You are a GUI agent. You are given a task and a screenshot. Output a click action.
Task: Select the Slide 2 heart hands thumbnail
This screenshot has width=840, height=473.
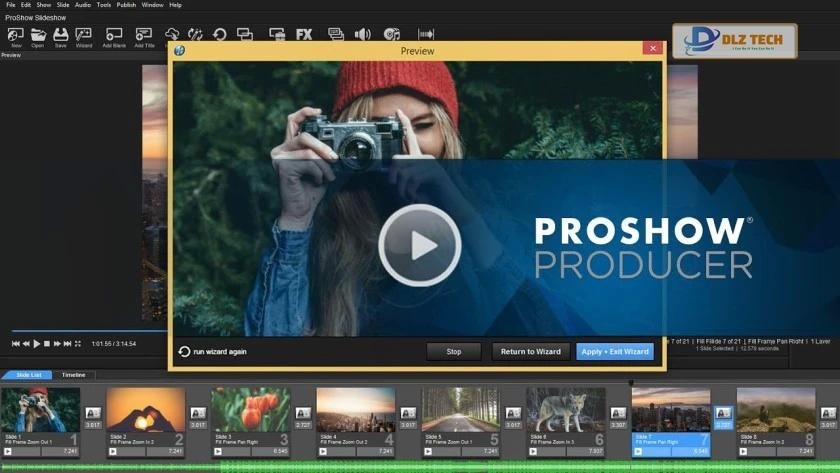(146, 410)
